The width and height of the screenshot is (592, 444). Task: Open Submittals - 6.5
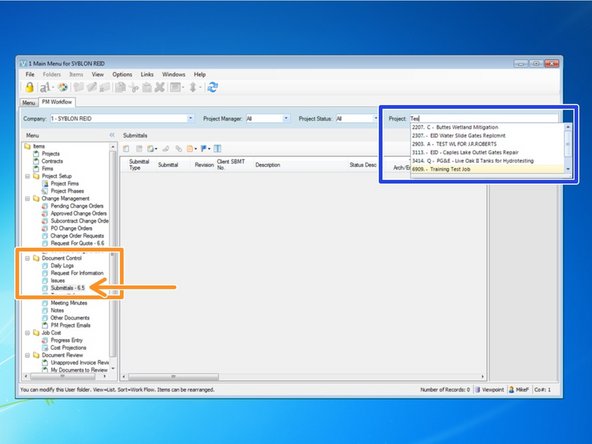(68, 288)
